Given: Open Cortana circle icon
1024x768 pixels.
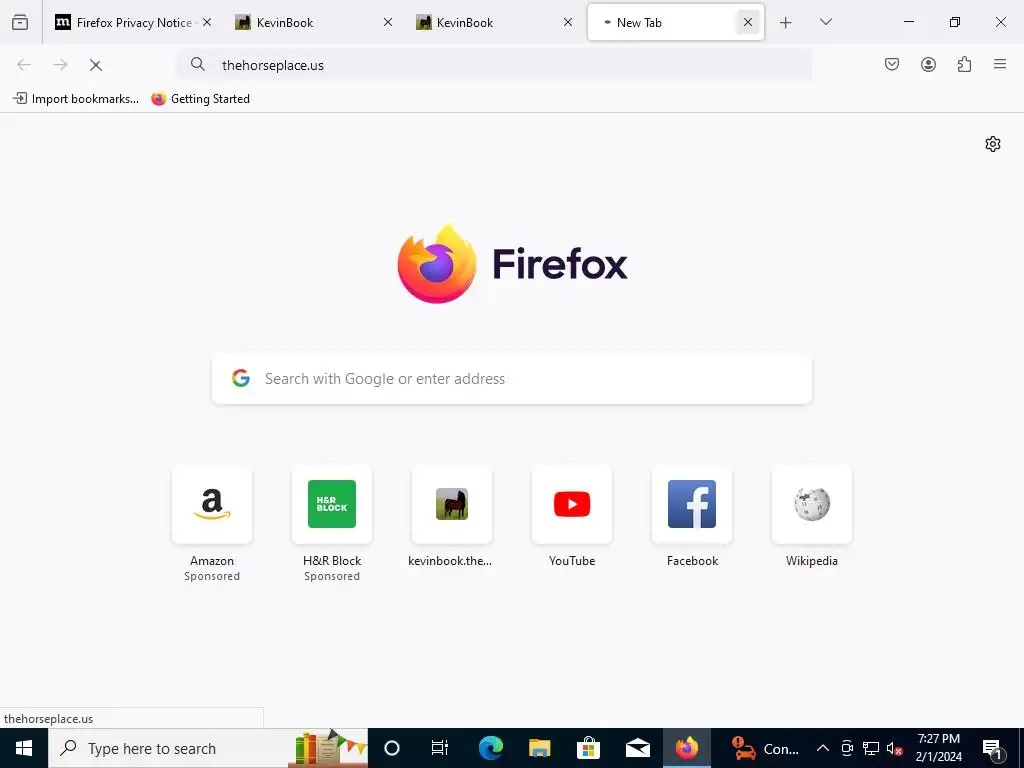Looking at the screenshot, I should pyautogui.click(x=392, y=748).
